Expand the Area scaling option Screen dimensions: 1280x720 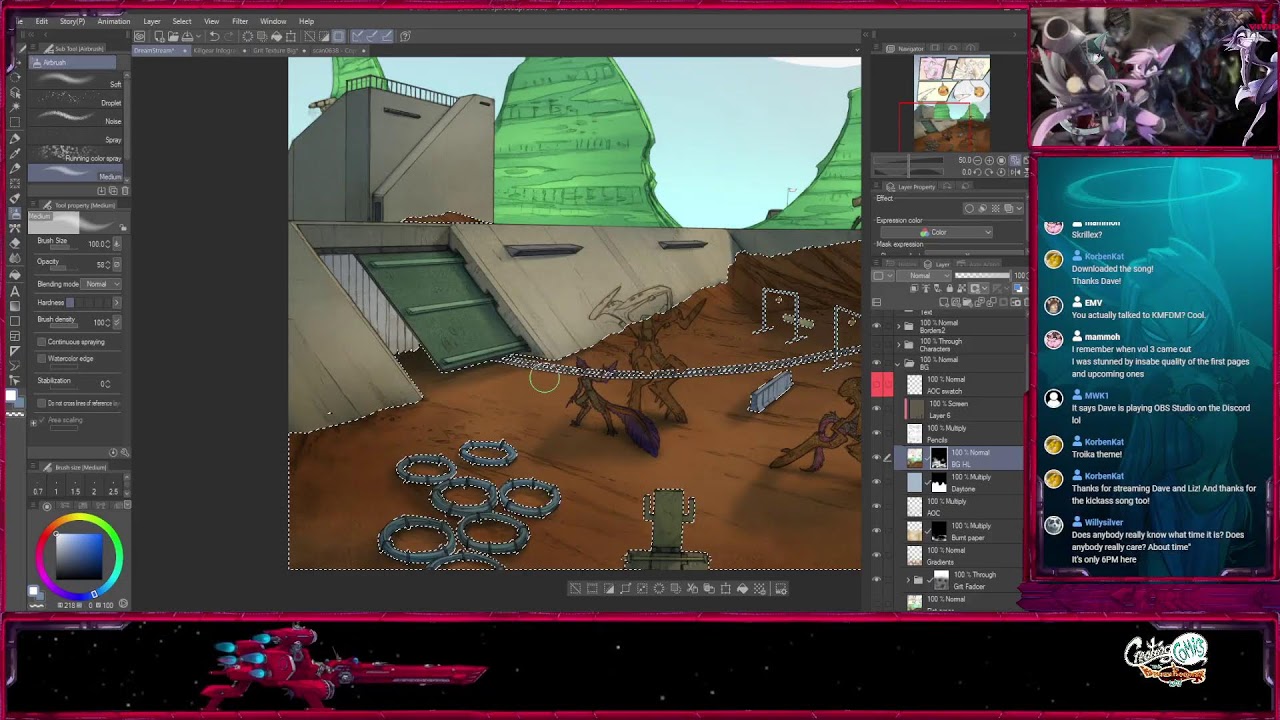click(34, 421)
